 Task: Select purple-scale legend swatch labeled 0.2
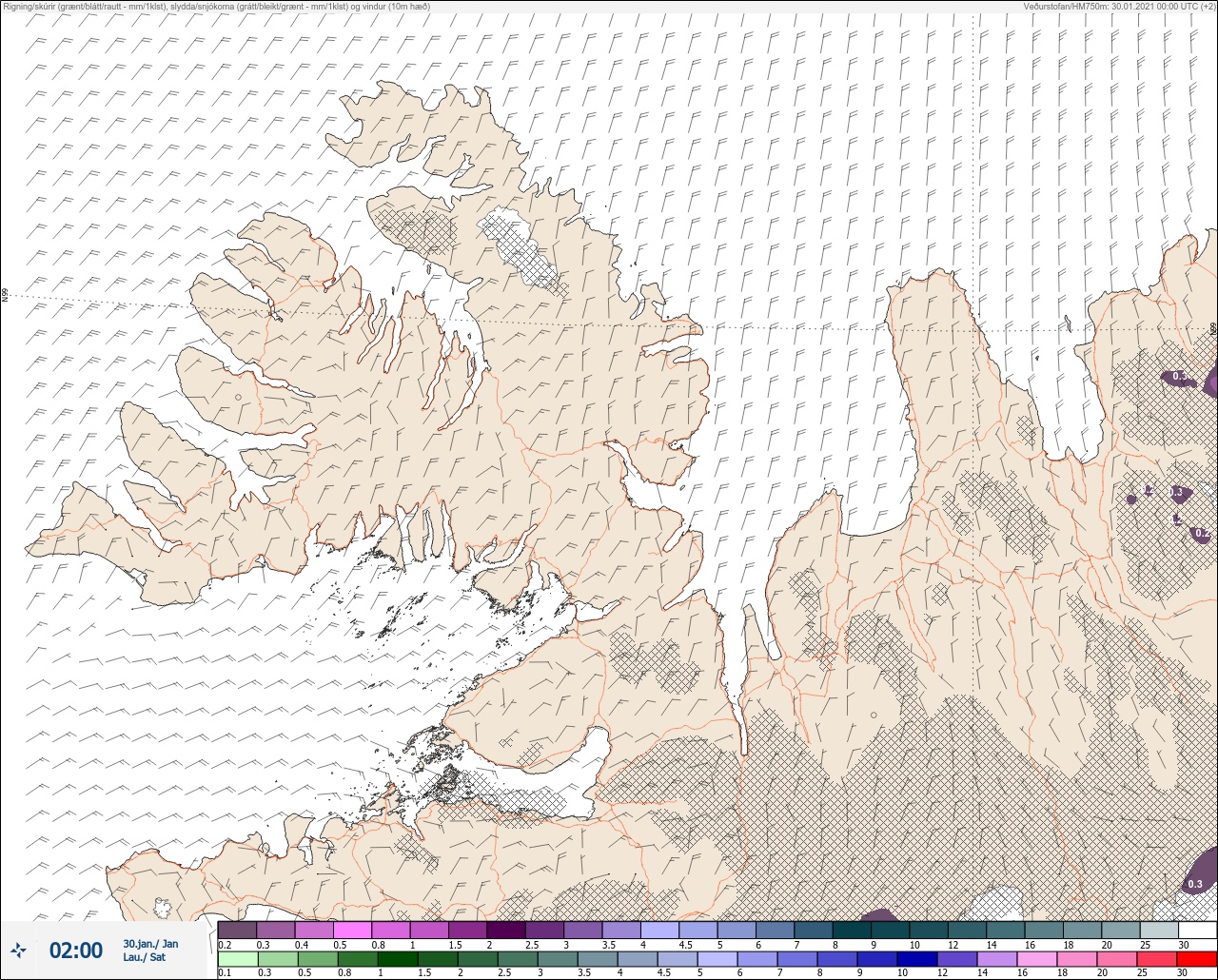coord(237,930)
